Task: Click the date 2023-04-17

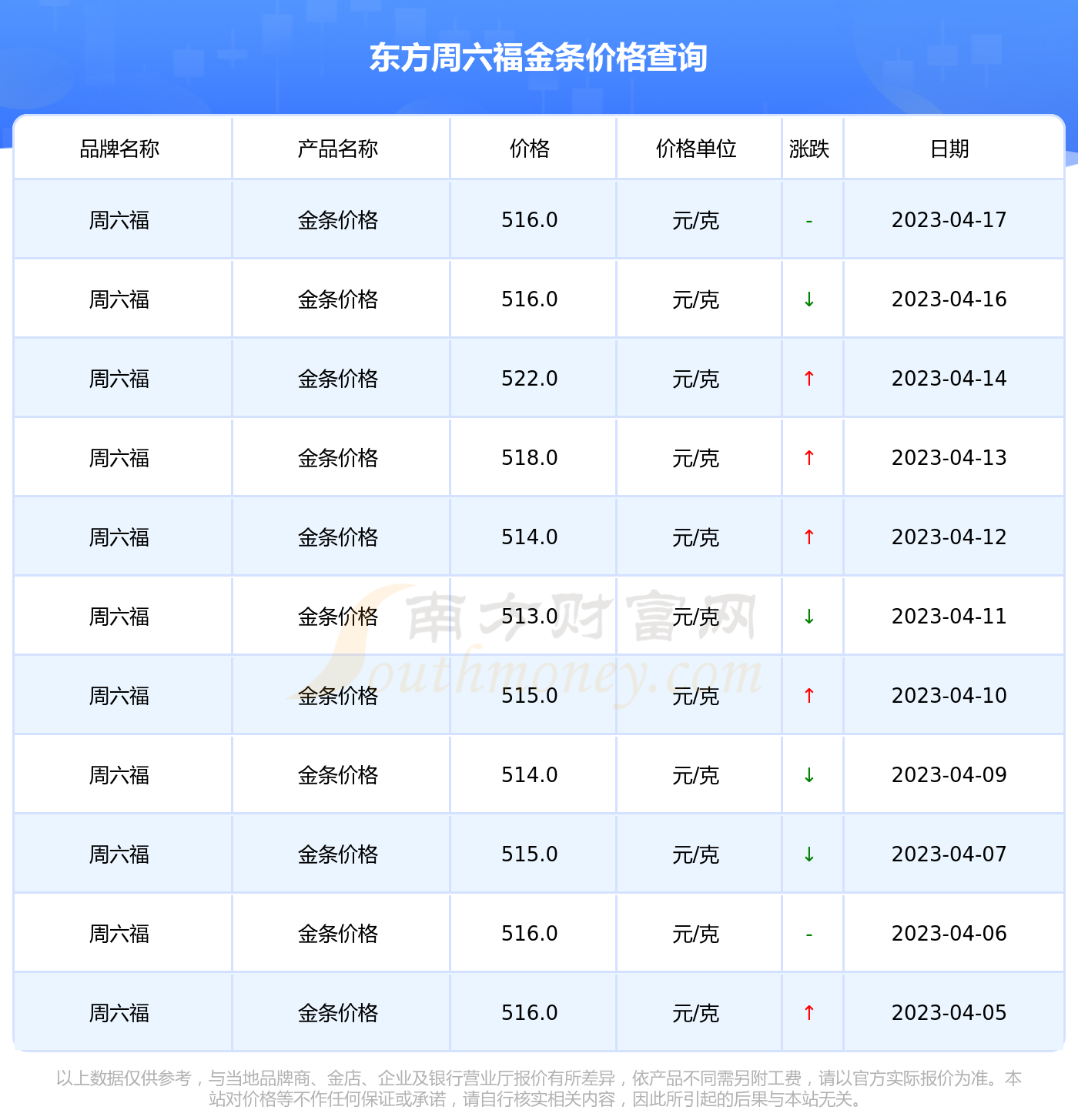Action: click(x=949, y=220)
